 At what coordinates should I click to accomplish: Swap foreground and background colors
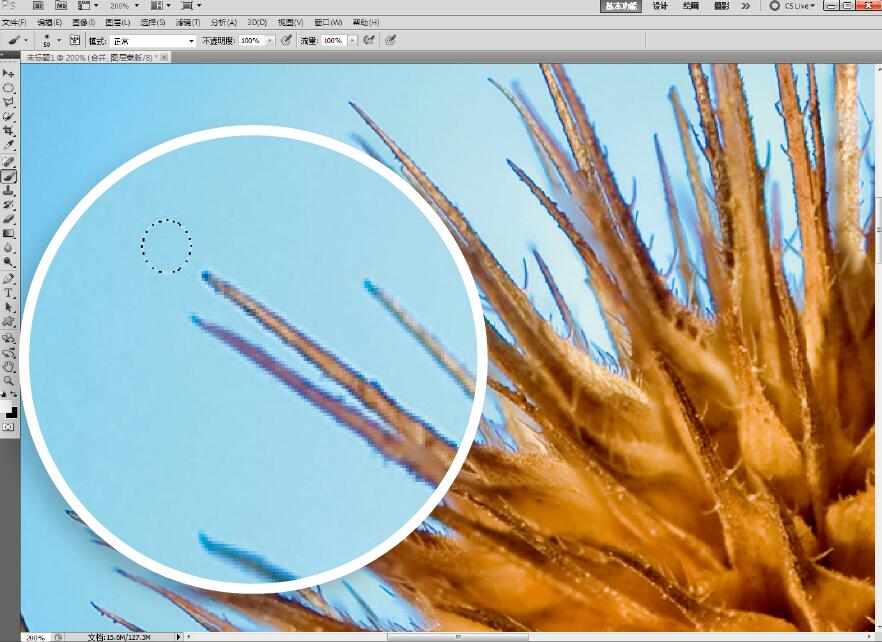14,394
